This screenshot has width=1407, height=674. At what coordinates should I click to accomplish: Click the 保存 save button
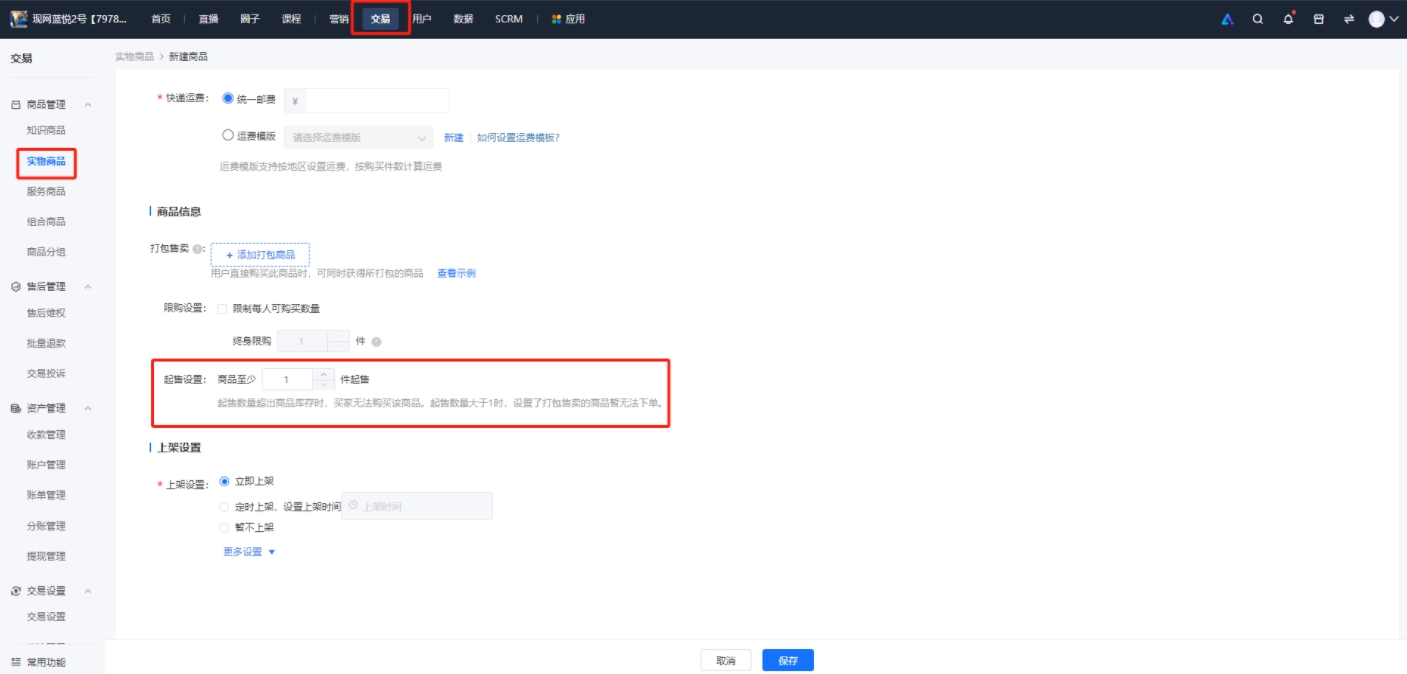[x=787, y=660]
